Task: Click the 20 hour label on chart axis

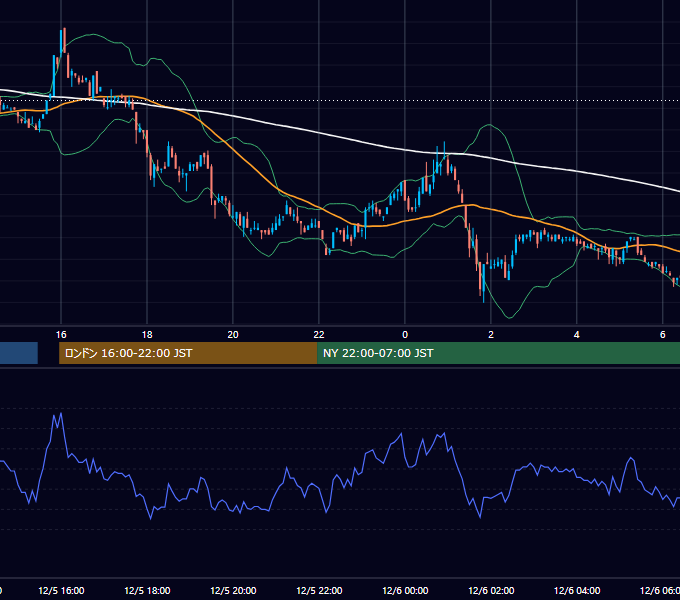Action: (x=233, y=335)
